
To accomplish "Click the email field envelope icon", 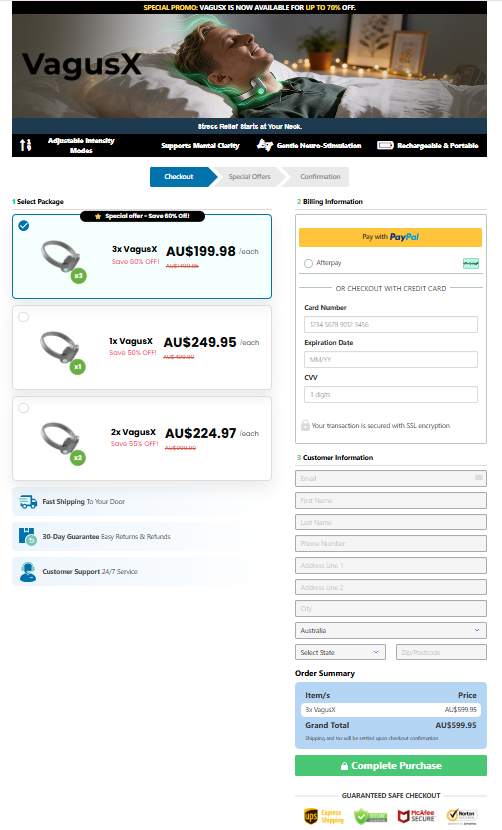I will click(x=479, y=477).
